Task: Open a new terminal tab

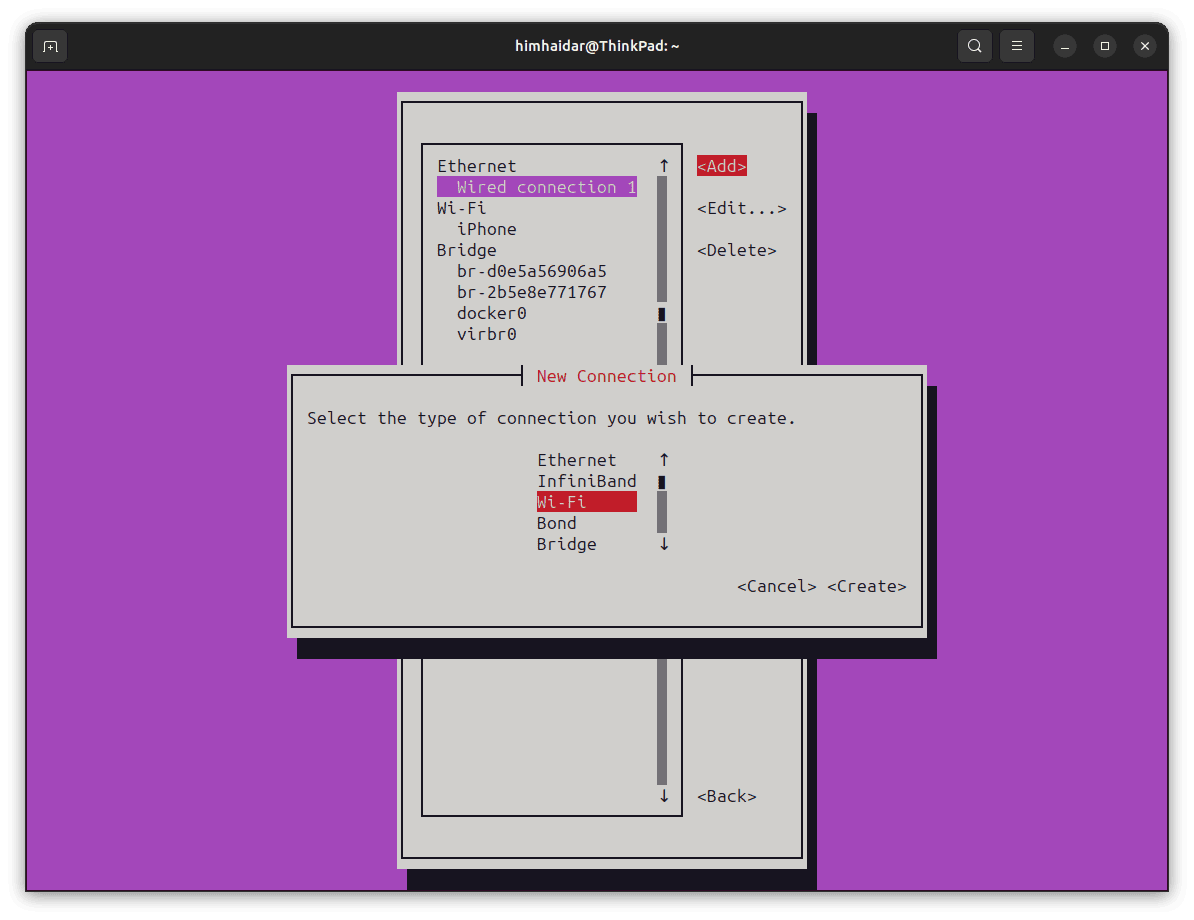Action: (49, 45)
